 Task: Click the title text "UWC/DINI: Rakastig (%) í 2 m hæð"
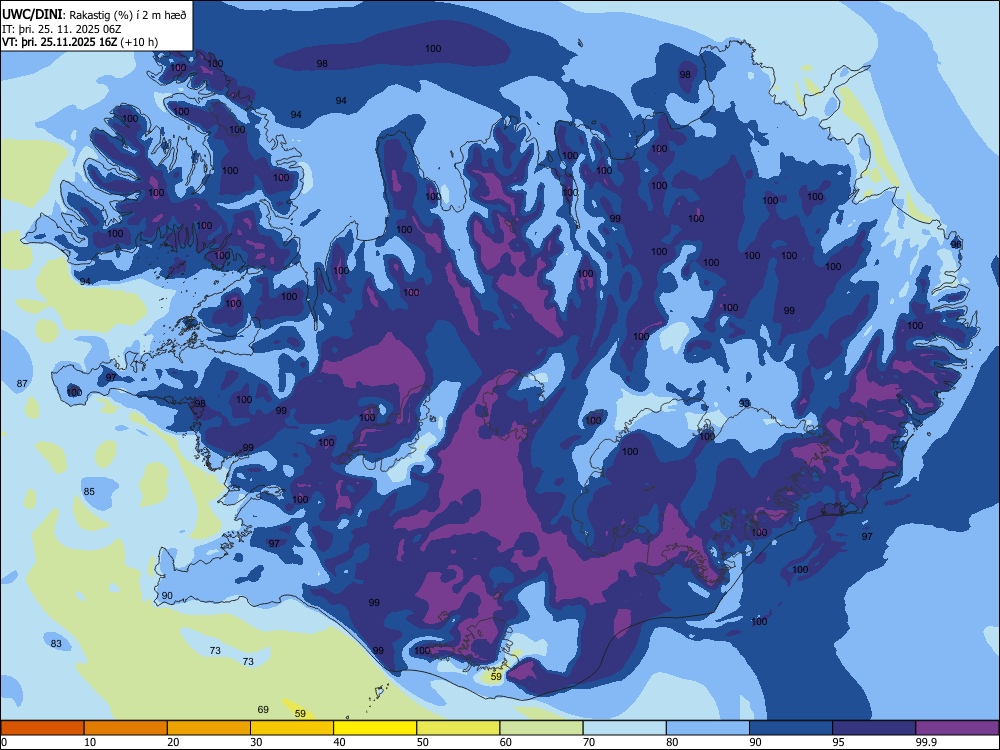point(94,15)
